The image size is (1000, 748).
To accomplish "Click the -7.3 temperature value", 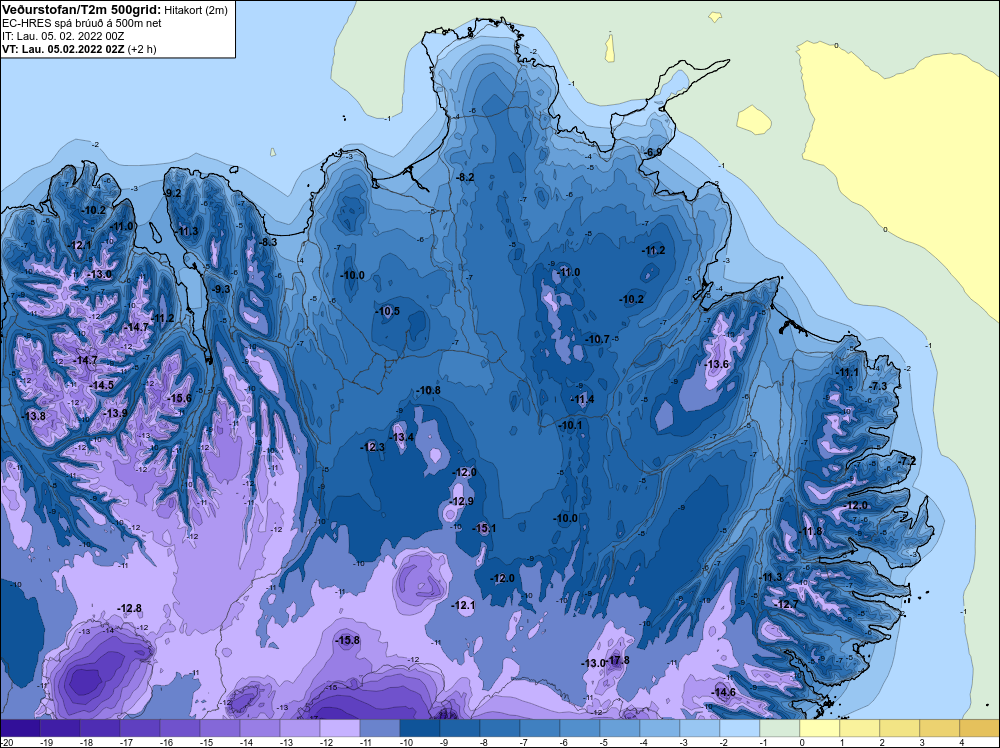I will tap(878, 386).
